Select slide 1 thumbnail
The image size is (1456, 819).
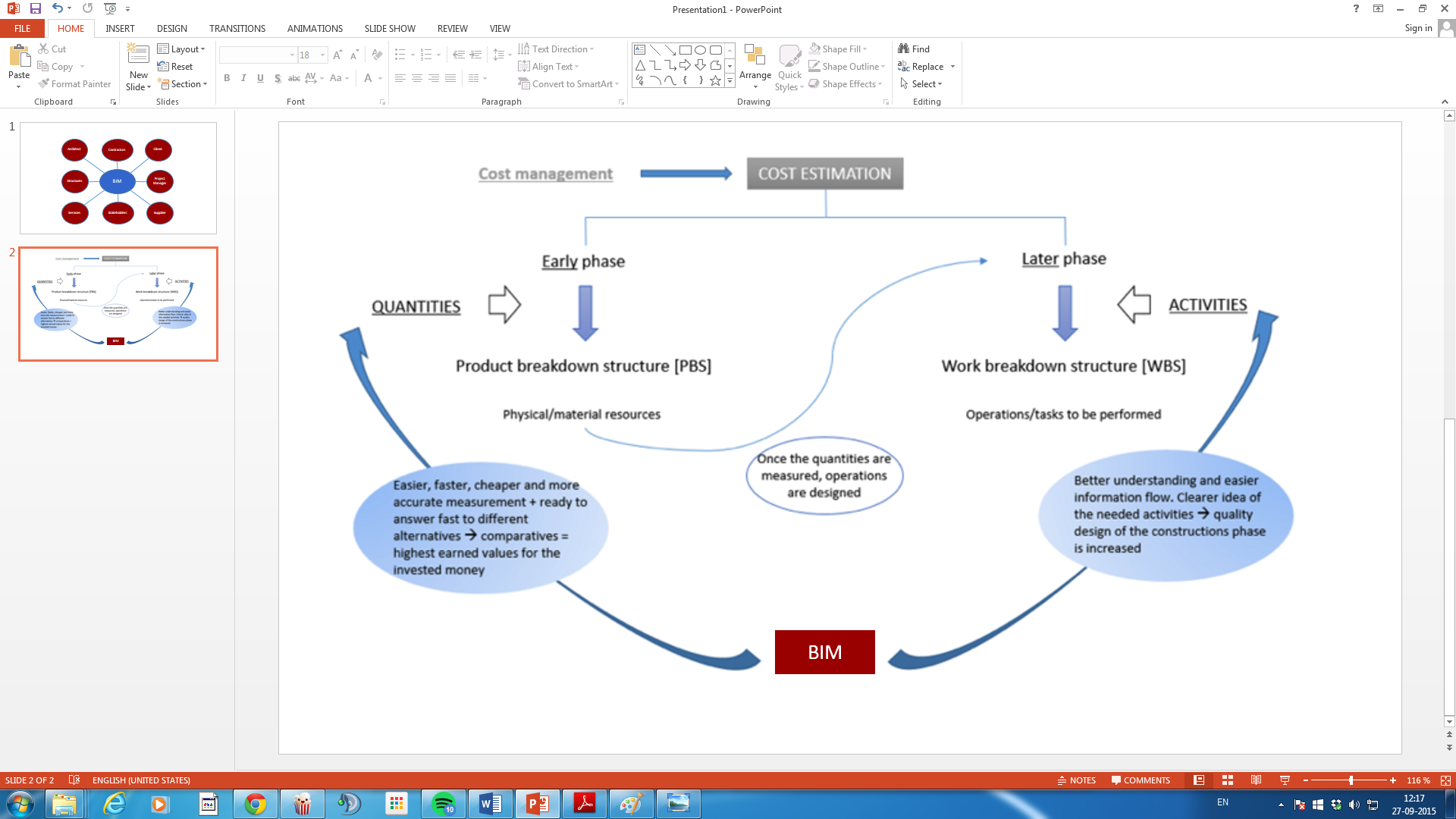point(118,178)
